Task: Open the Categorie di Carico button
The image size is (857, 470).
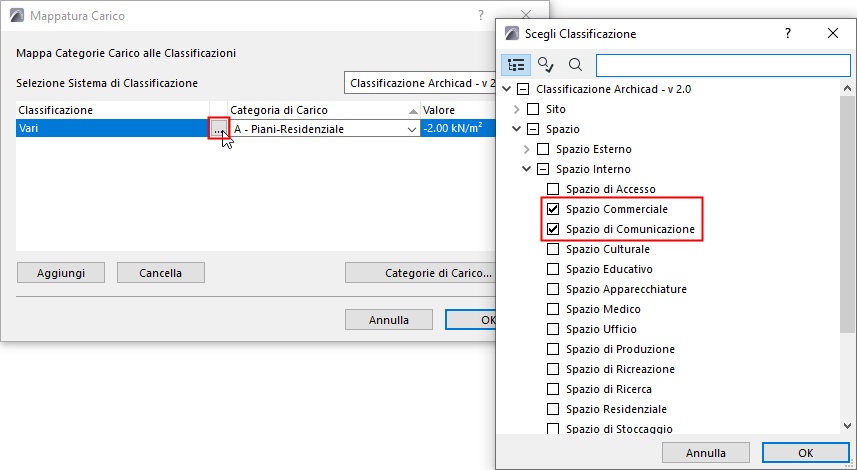Action: (420, 272)
